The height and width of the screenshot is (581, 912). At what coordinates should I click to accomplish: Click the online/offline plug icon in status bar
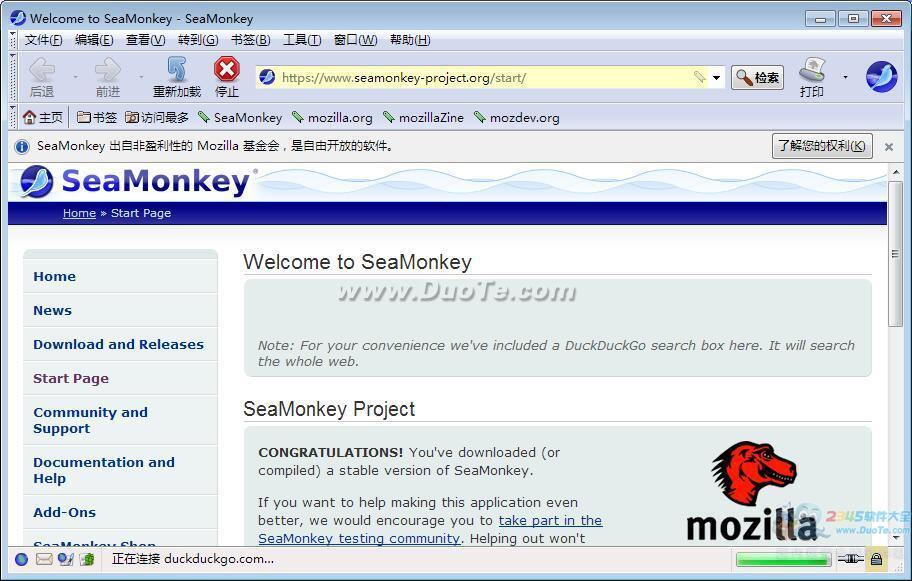pyautogui.click(x=850, y=559)
